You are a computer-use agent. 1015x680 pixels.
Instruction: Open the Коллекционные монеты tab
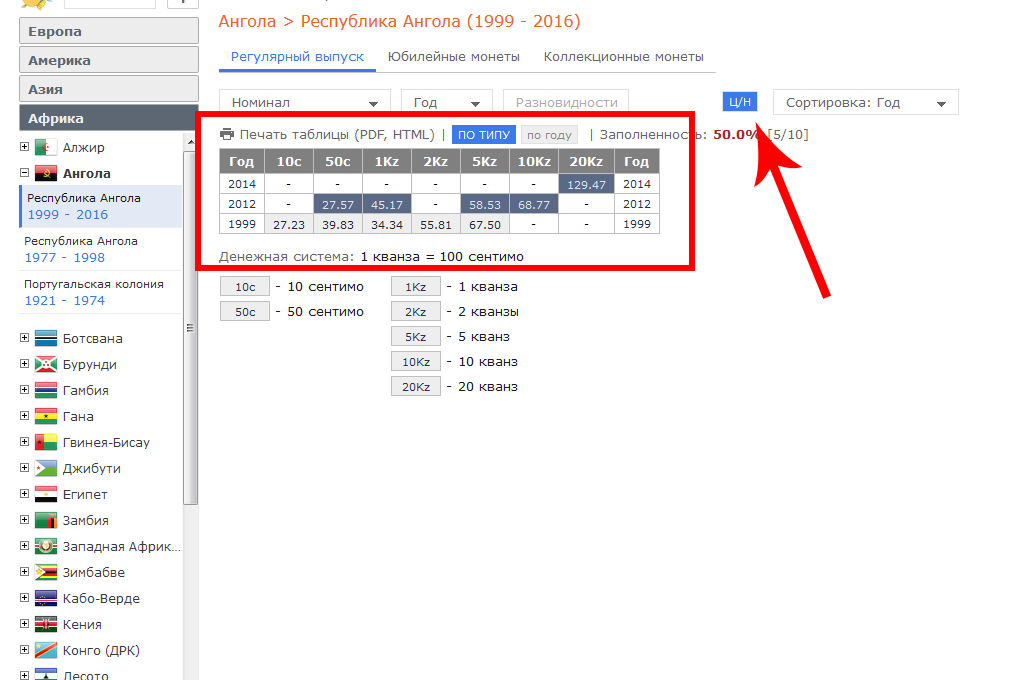(624, 57)
